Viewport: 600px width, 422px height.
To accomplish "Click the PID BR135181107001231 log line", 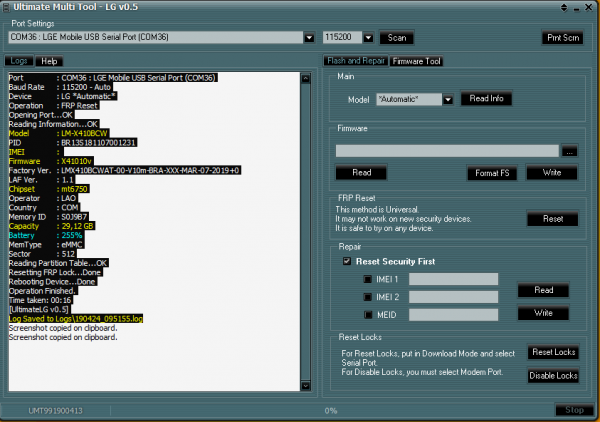I will pos(73,143).
